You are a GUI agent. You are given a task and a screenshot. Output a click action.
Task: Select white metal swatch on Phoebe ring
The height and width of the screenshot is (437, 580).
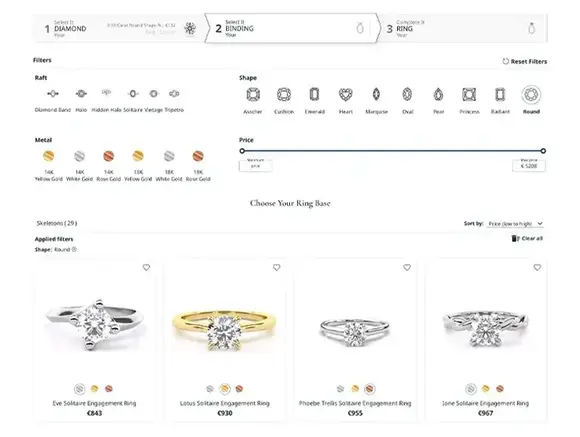click(340, 389)
